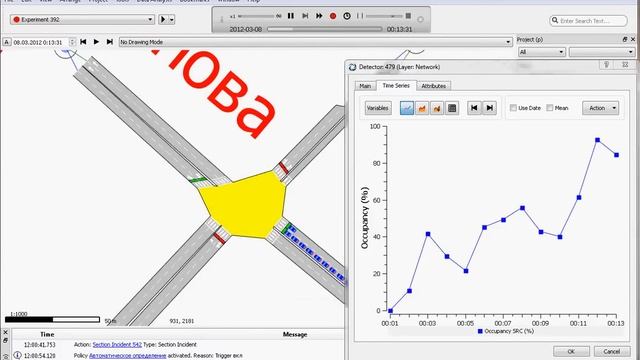Image resolution: width=640 pixels, height=360 pixels.
Task: Open the Experiment 392 dropdown
Action: click(82, 19)
